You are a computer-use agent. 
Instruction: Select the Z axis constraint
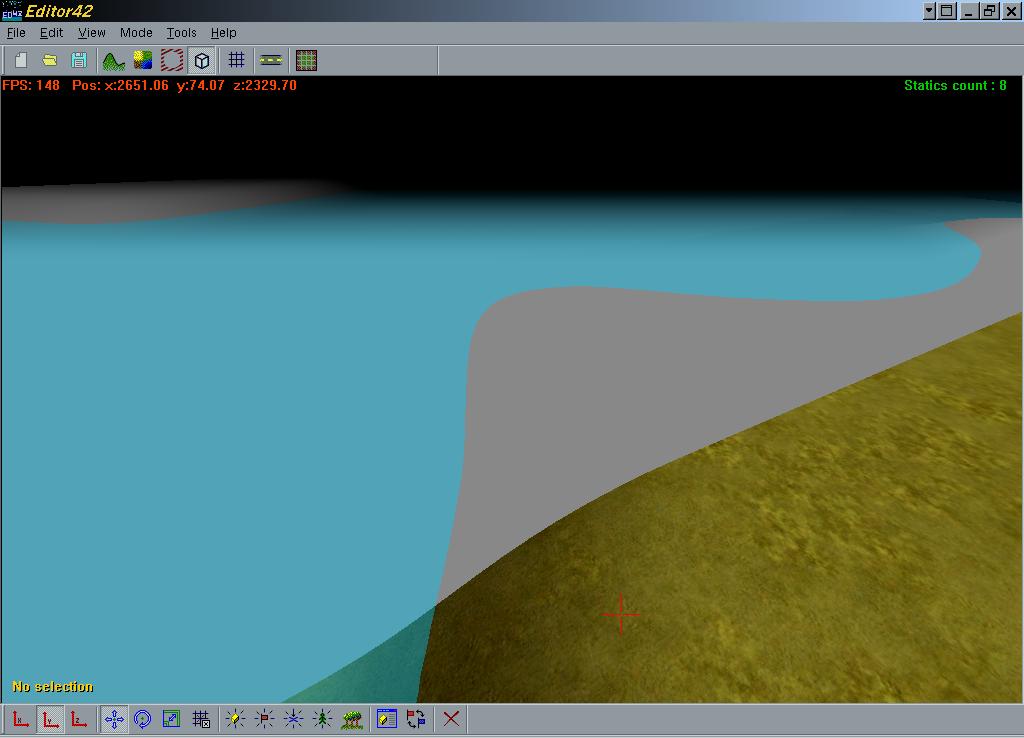pyautogui.click(x=79, y=720)
